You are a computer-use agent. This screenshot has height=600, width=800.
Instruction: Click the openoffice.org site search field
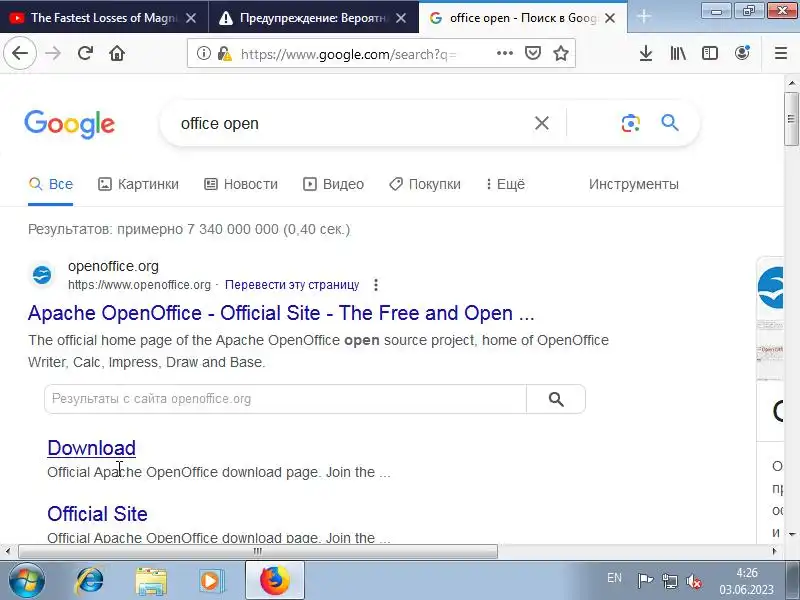coord(285,399)
